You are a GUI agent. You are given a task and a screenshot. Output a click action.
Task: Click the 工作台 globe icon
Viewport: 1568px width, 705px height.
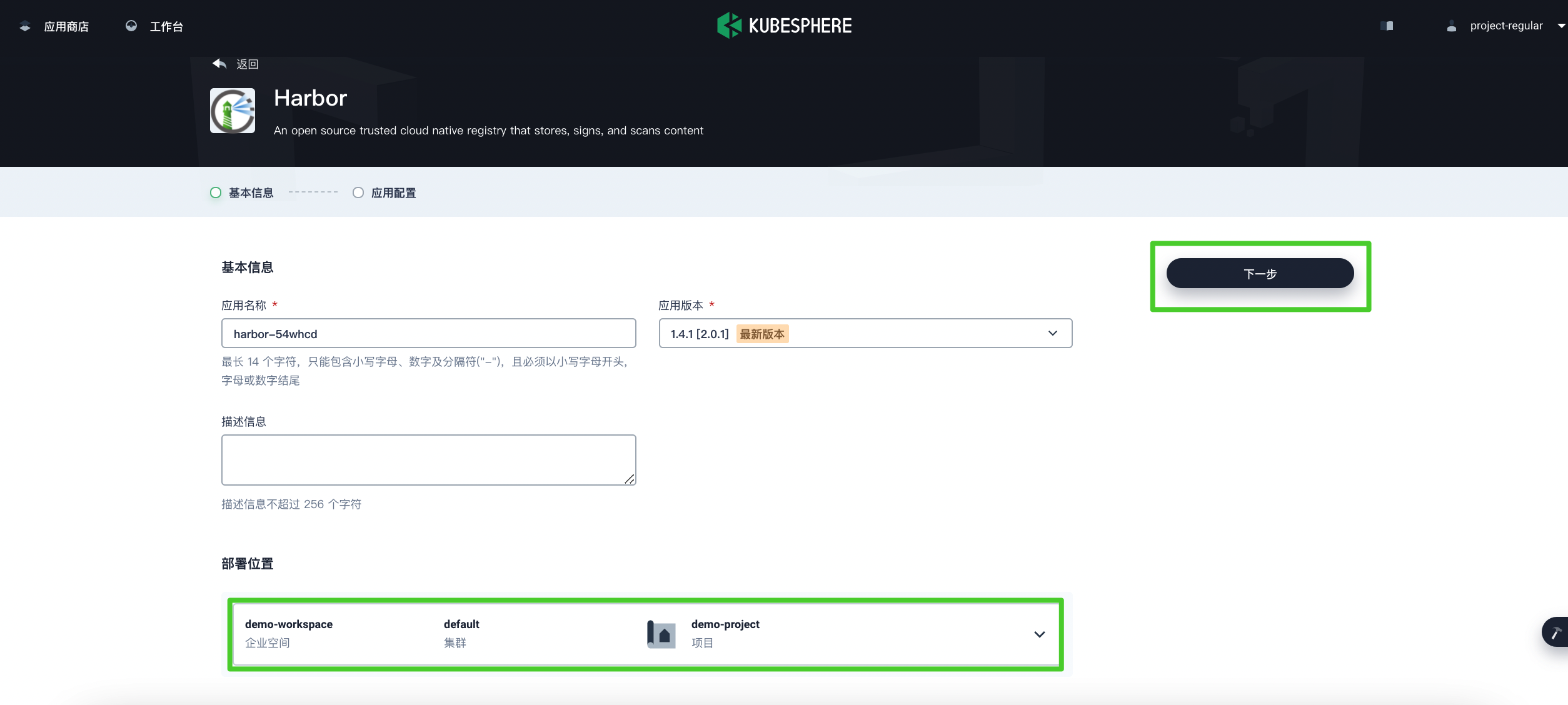(x=131, y=26)
